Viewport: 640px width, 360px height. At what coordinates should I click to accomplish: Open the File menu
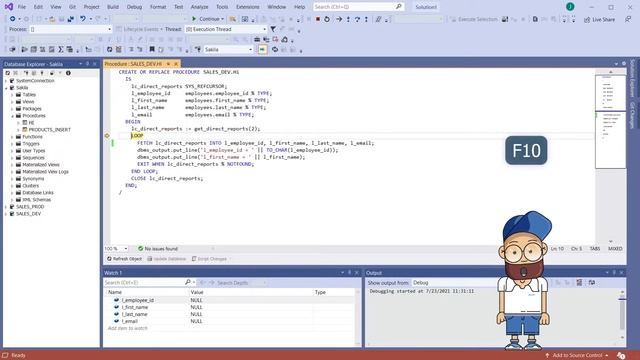22,7
